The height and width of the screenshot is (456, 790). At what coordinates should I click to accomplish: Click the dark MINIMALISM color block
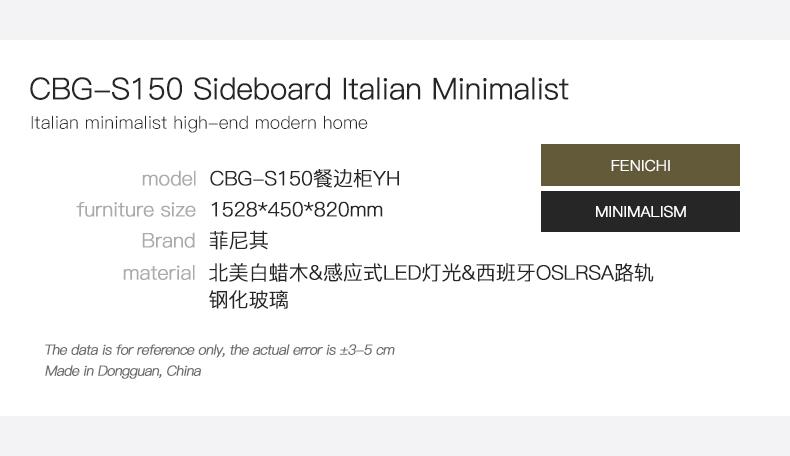tap(640, 212)
